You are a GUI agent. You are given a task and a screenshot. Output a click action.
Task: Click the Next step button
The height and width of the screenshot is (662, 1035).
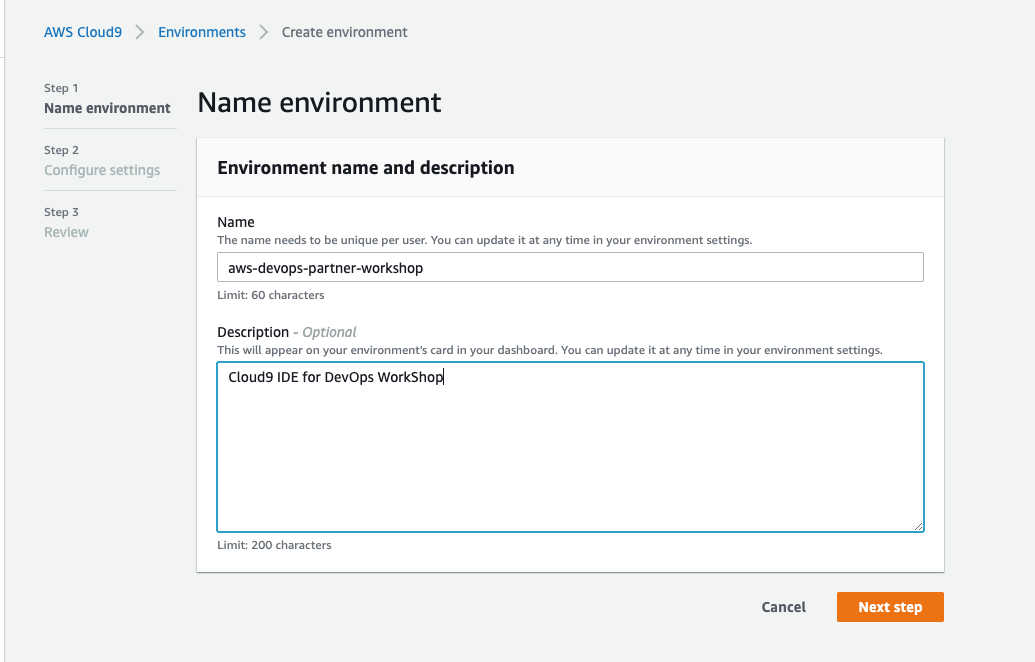(x=890, y=607)
